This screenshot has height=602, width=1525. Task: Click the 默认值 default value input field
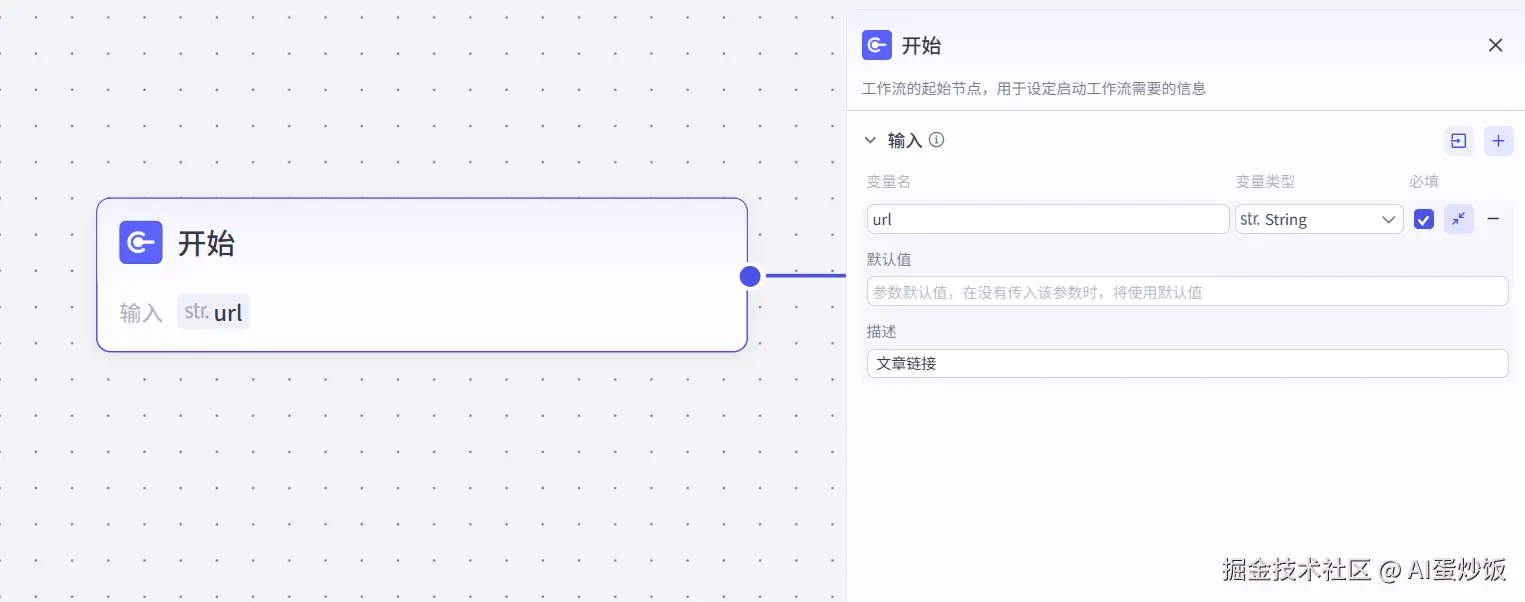pos(1187,292)
